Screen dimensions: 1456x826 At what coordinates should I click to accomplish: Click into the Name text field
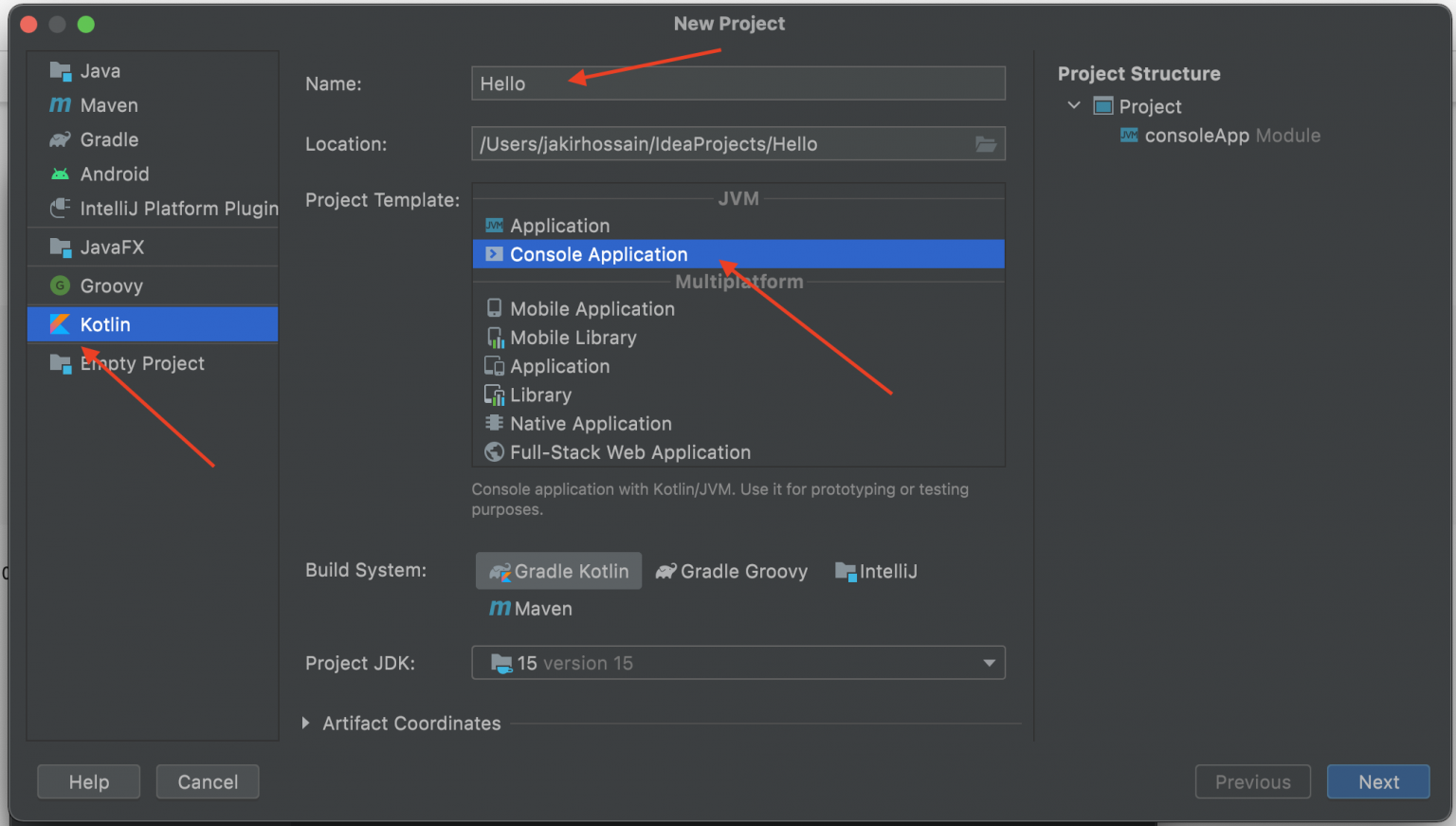[737, 83]
